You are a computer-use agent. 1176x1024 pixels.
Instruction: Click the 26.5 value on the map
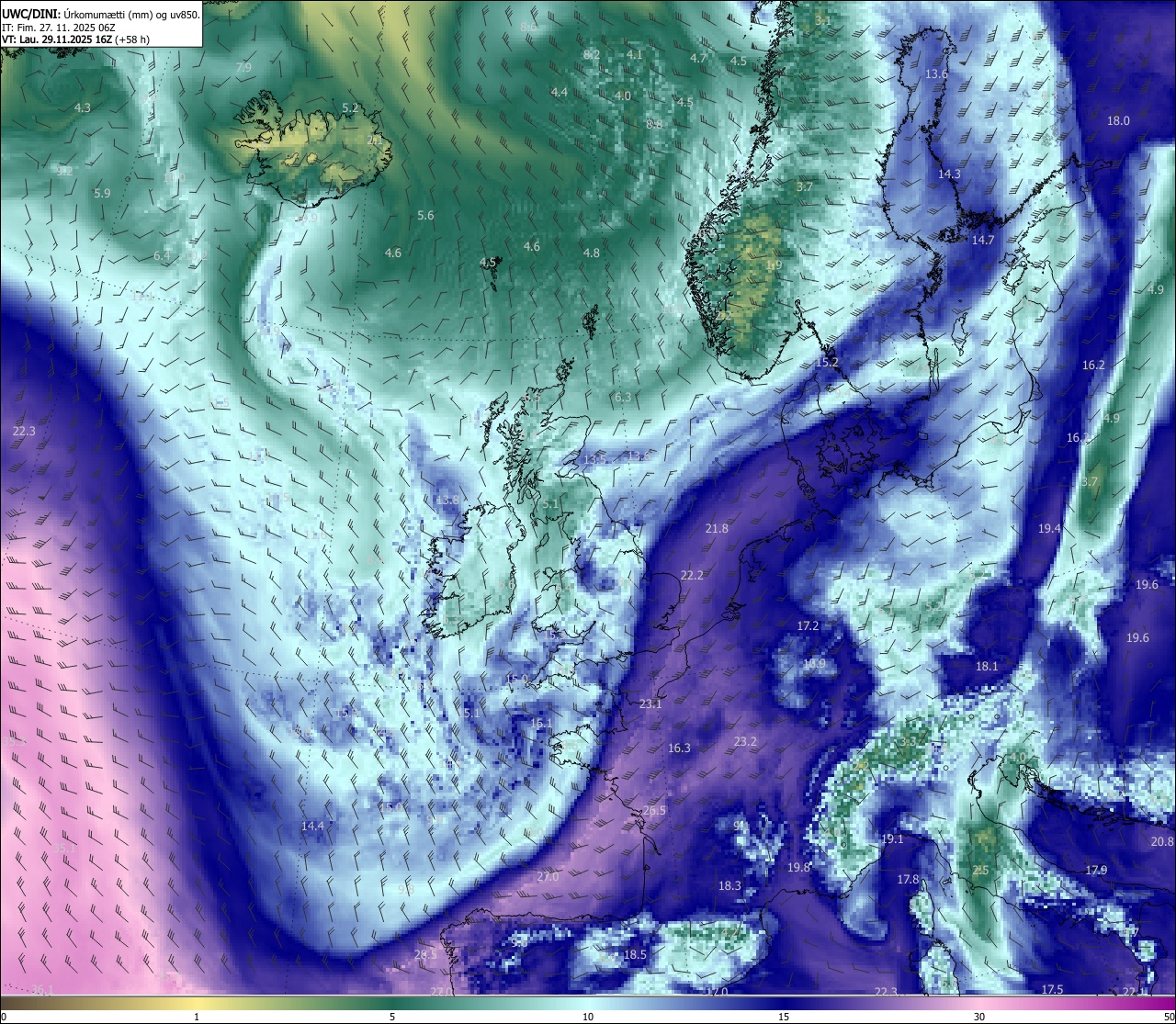point(654,811)
